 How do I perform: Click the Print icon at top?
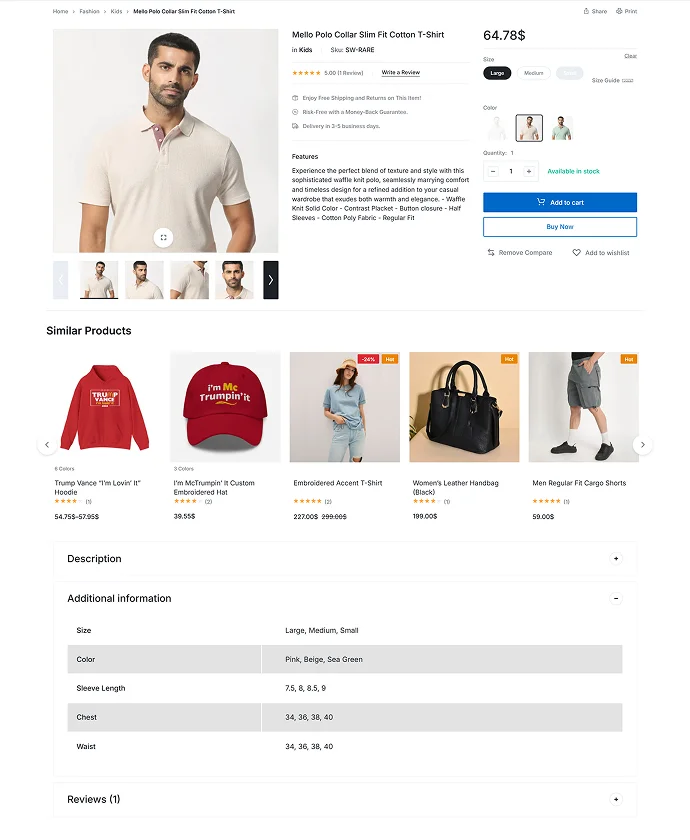[619, 11]
